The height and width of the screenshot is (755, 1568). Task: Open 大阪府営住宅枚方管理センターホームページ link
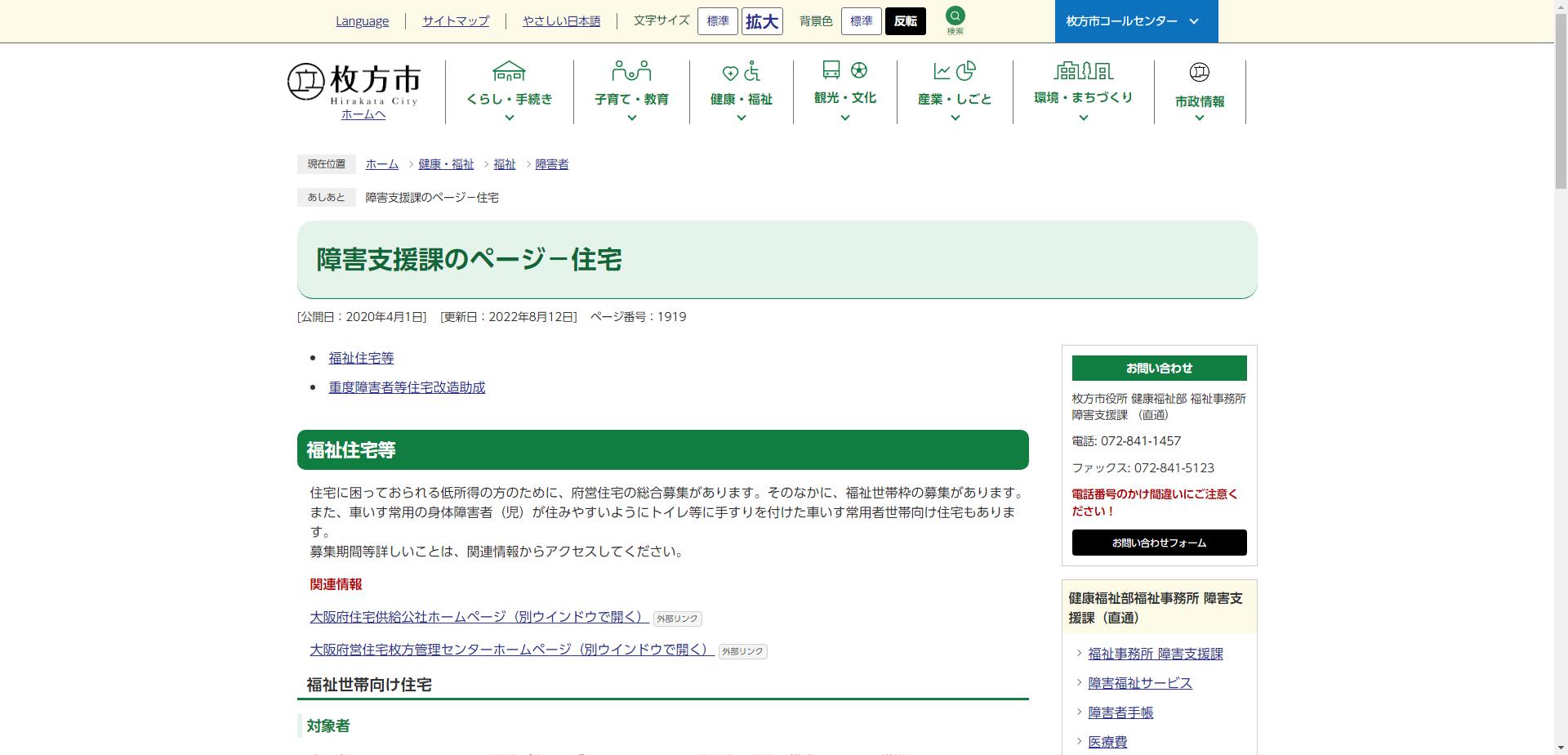click(511, 650)
